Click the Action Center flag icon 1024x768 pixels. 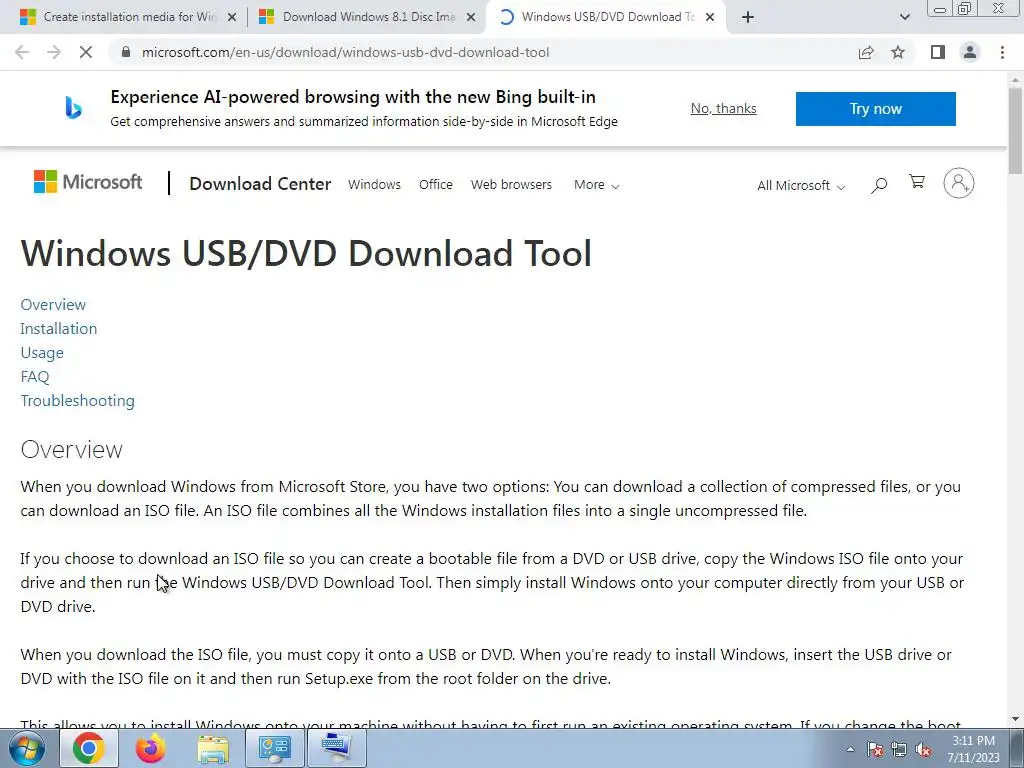tap(875, 749)
